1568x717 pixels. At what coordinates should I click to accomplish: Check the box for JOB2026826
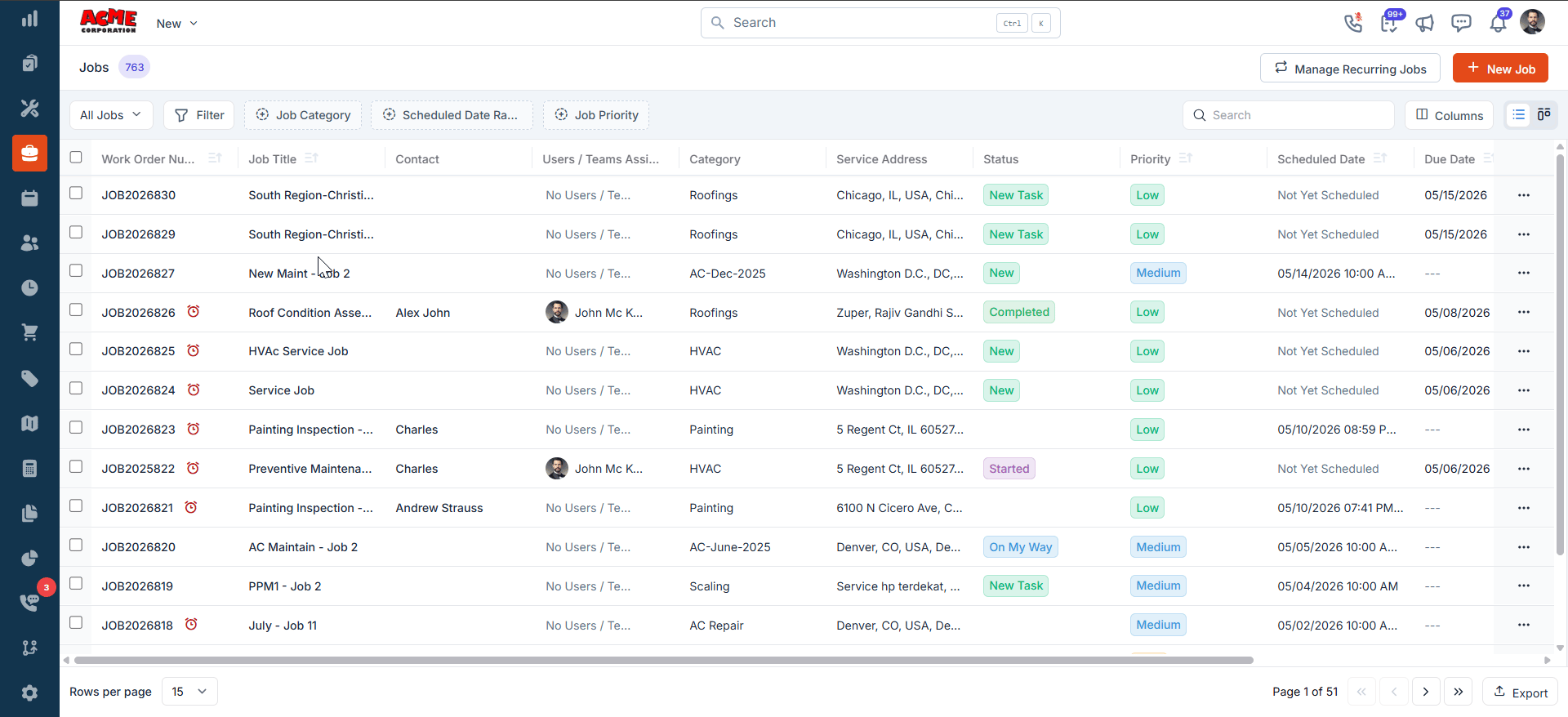pos(76,310)
